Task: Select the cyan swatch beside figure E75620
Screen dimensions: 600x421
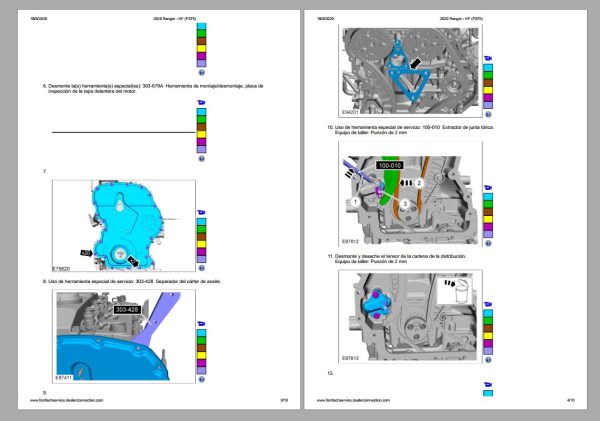Action: [x=201, y=222]
